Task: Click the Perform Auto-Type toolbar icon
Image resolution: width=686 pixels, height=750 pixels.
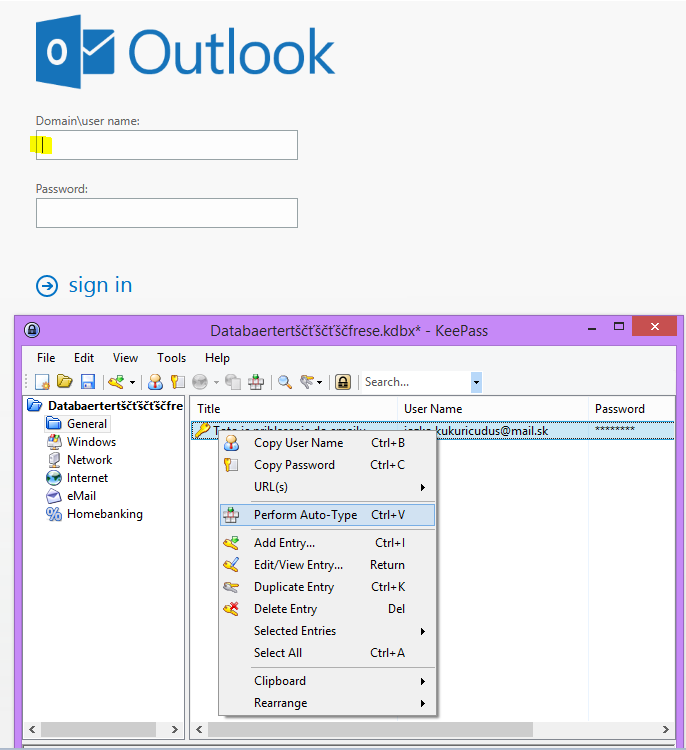Action: 256,382
